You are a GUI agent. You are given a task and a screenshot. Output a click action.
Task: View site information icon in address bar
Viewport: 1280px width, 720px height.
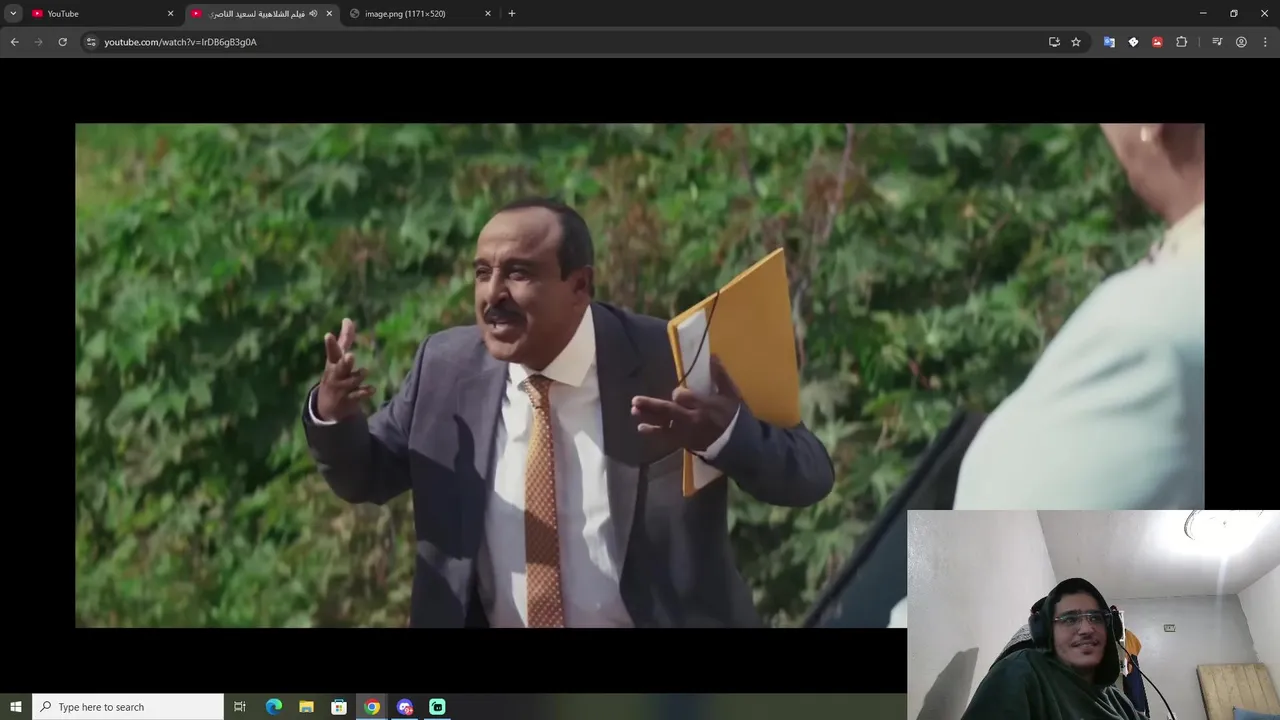[91, 42]
